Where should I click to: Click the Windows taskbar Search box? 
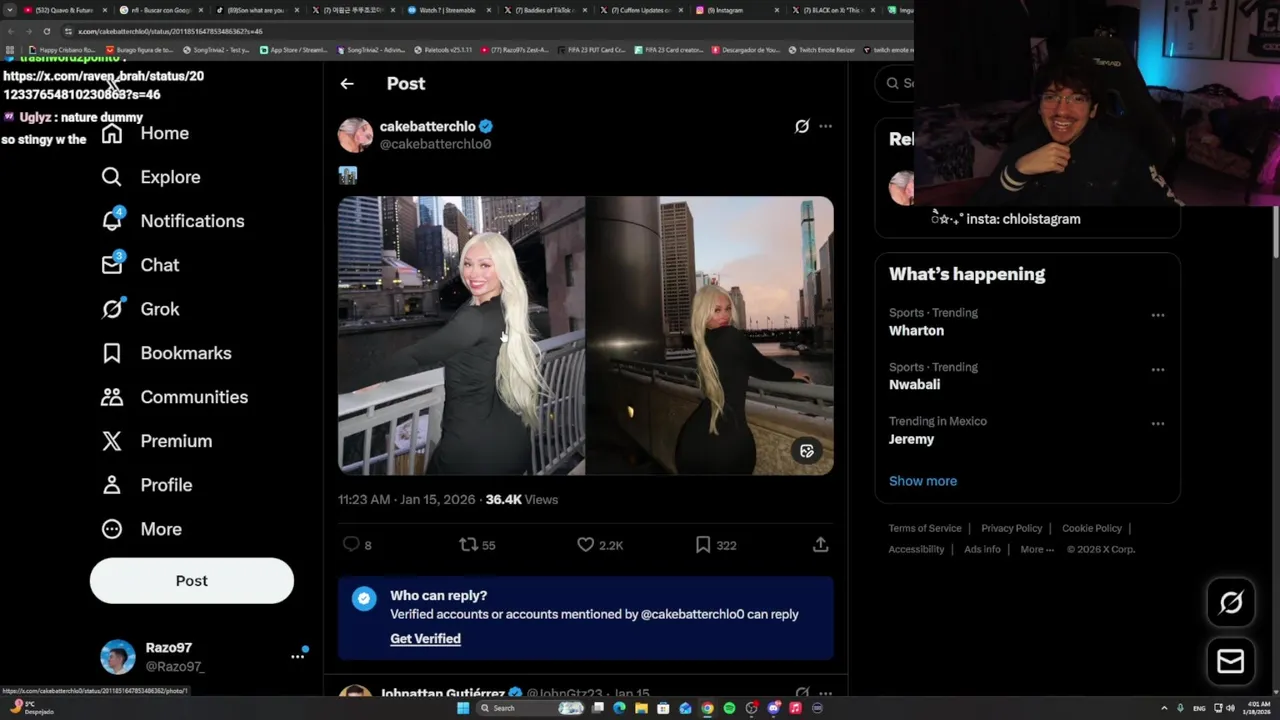click(x=531, y=708)
